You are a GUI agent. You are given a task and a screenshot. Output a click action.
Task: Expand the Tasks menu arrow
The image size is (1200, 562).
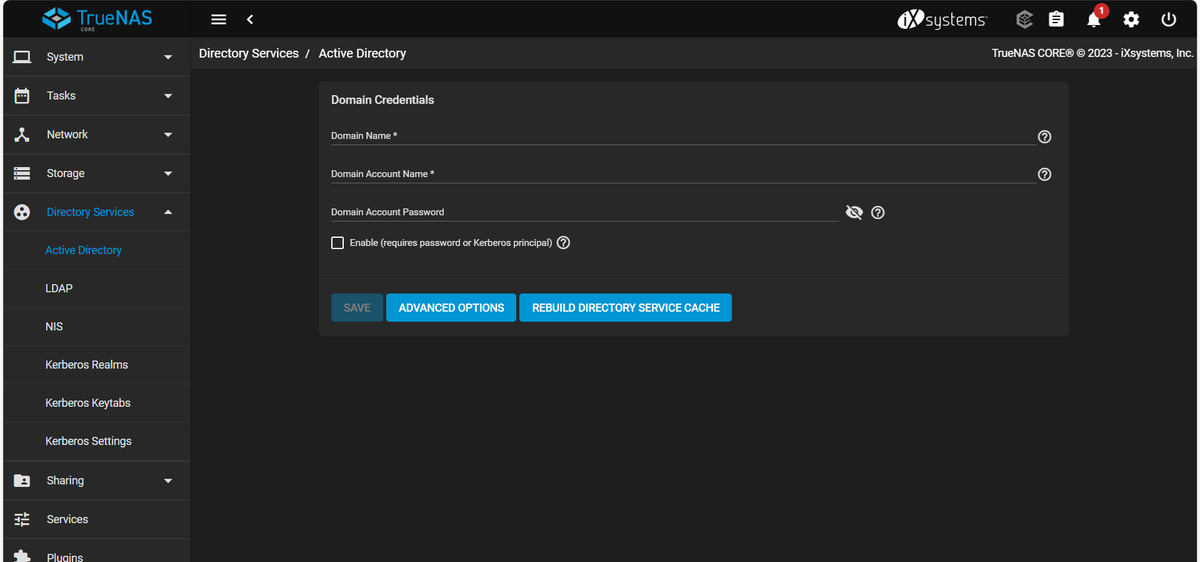(x=168, y=96)
